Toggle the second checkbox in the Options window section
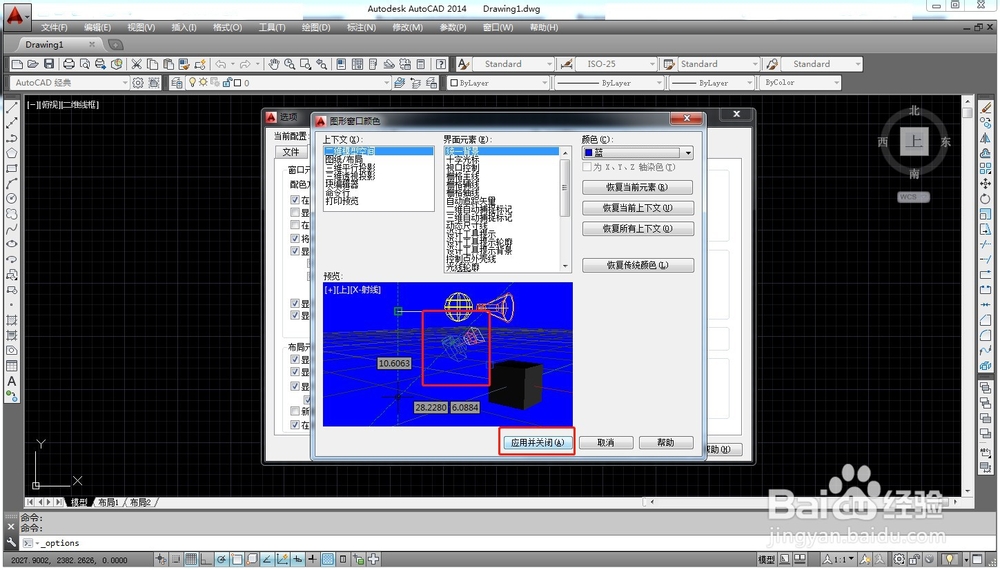Screen dimensions: 1000x570 (x=295, y=212)
